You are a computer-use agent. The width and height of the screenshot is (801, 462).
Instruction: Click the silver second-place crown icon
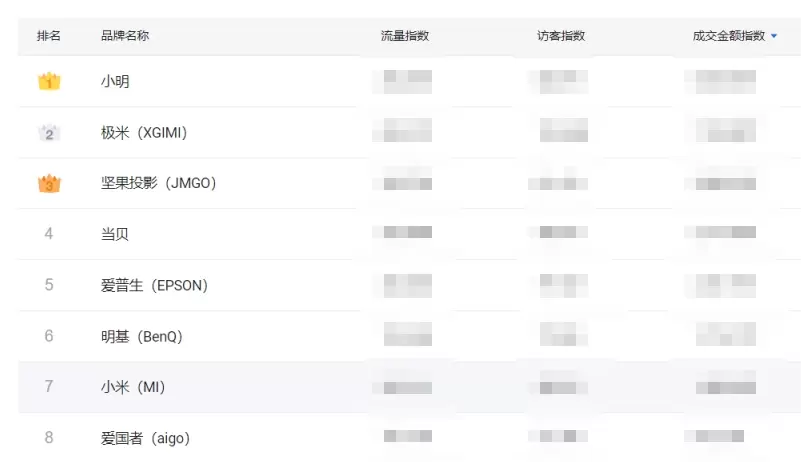[x=49, y=133]
